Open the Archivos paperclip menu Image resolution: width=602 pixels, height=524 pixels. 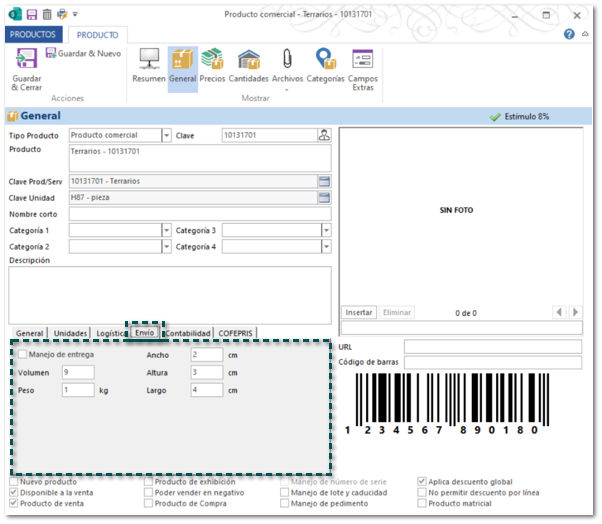(287, 59)
